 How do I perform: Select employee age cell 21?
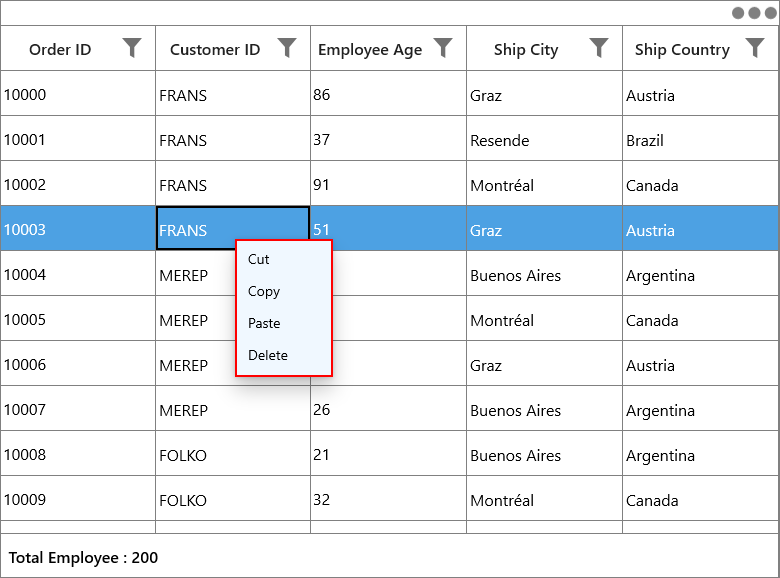click(389, 454)
